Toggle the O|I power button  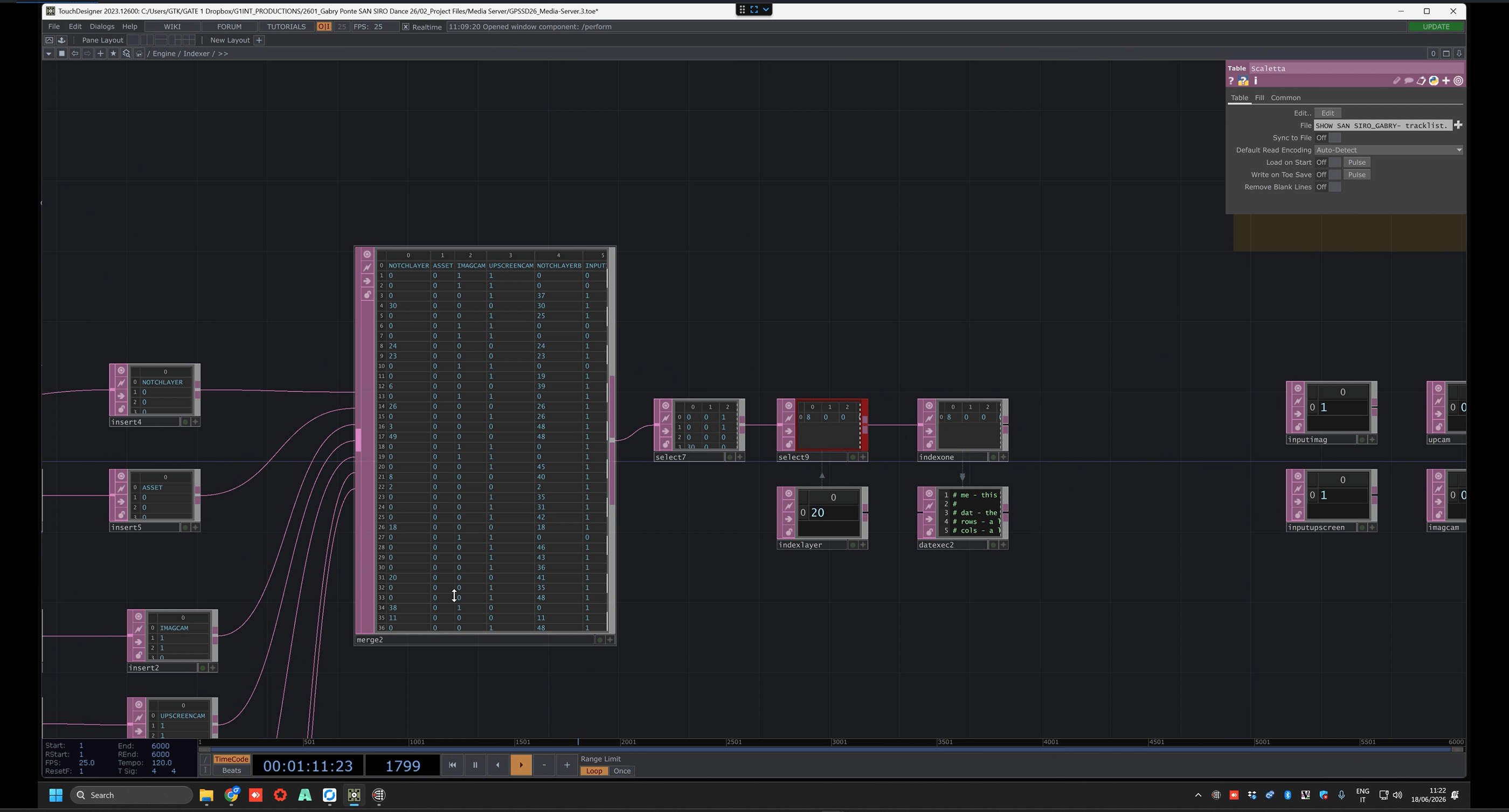[324, 26]
